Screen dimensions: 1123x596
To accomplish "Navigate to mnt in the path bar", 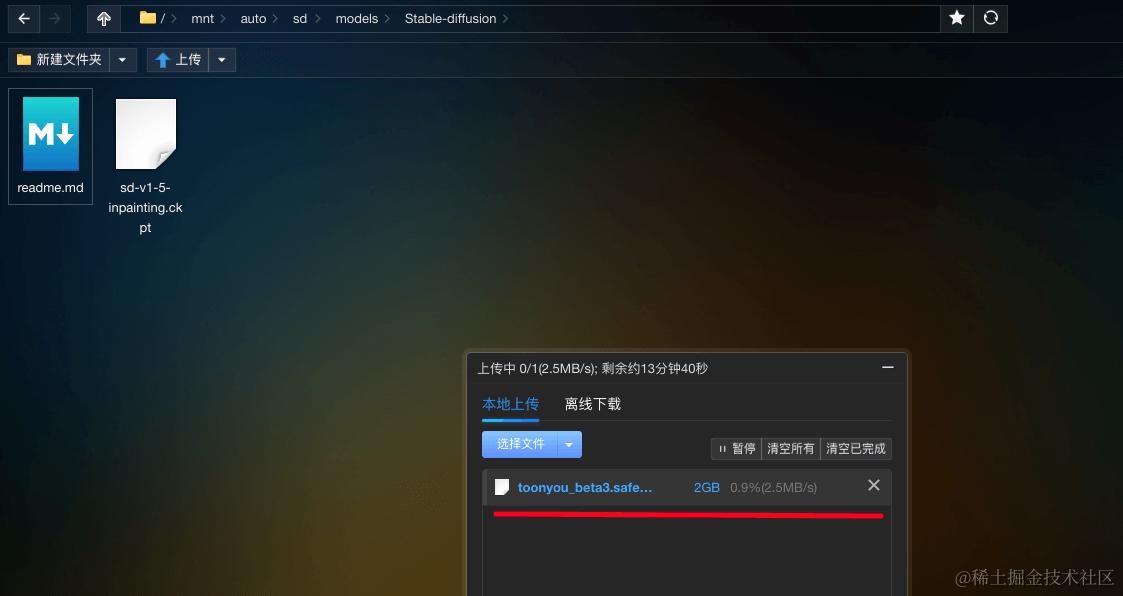I will [x=203, y=19].
